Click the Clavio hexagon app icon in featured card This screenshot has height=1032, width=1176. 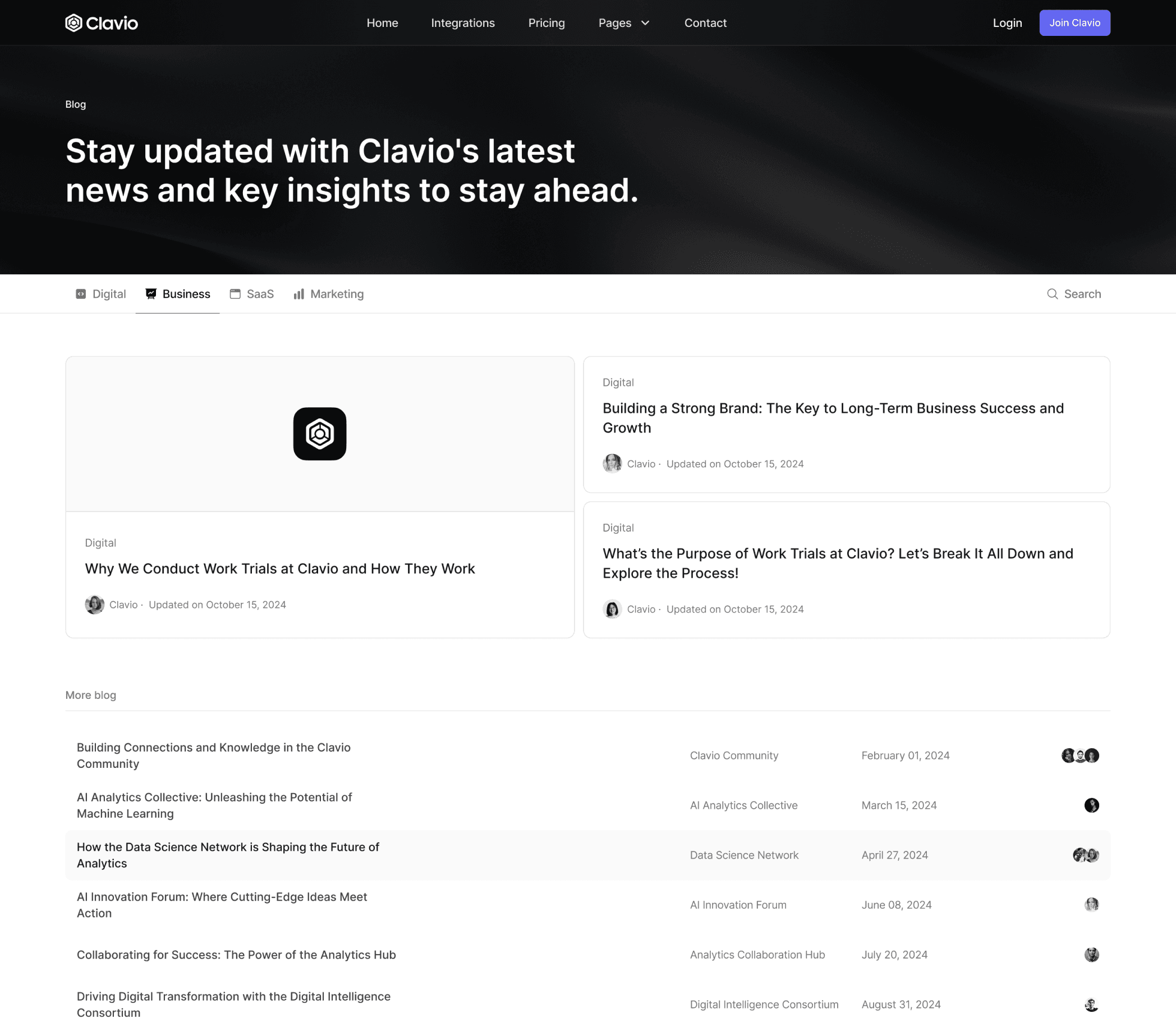click(320, 434)
